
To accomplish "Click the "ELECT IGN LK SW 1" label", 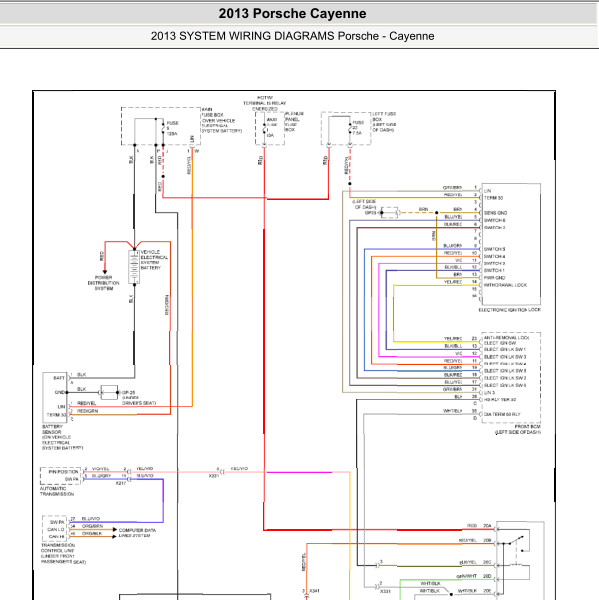I will click(x=505, y=349).
